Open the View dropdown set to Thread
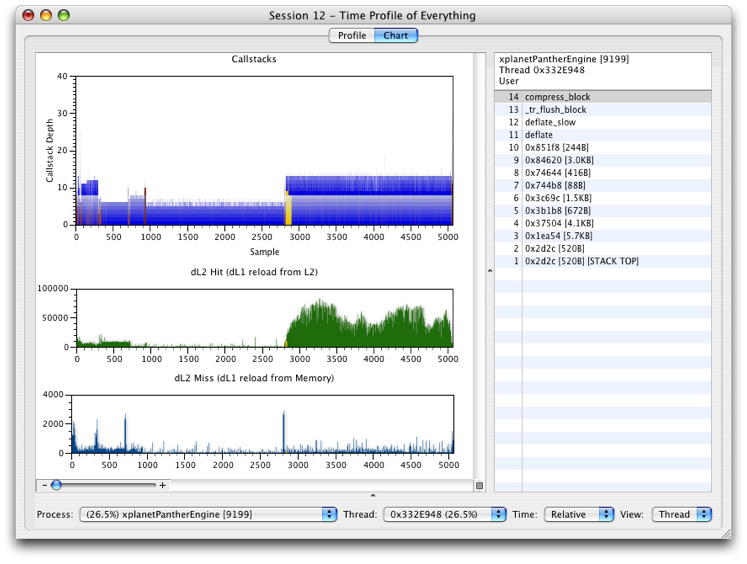This screenshot has height=564, width=747. 682,514
